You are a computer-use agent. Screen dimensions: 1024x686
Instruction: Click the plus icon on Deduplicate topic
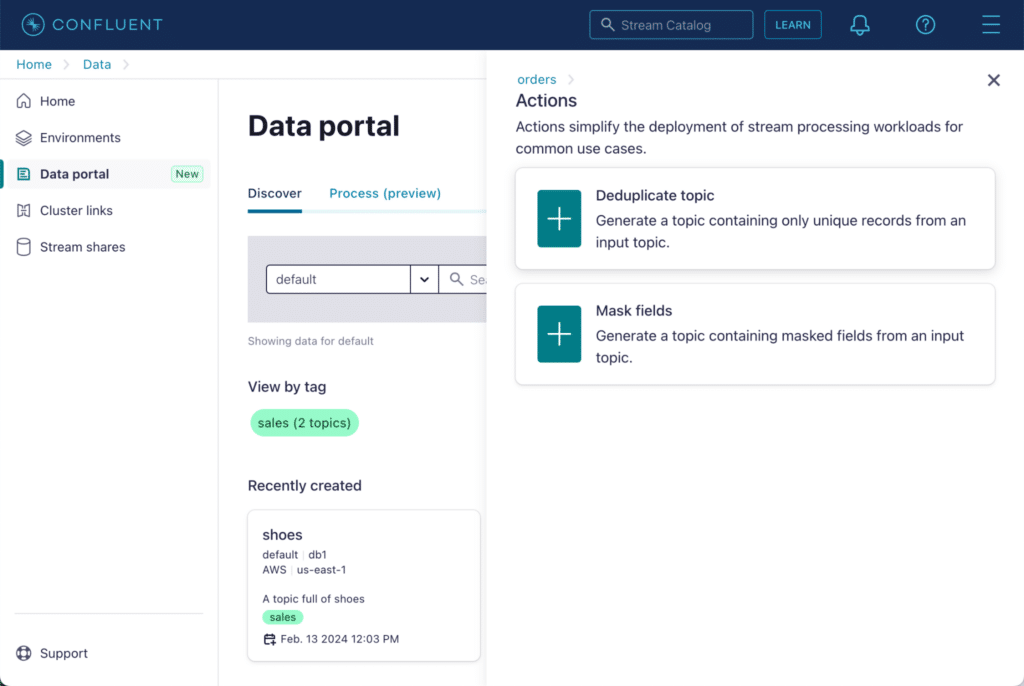click(x=559, y=218)
